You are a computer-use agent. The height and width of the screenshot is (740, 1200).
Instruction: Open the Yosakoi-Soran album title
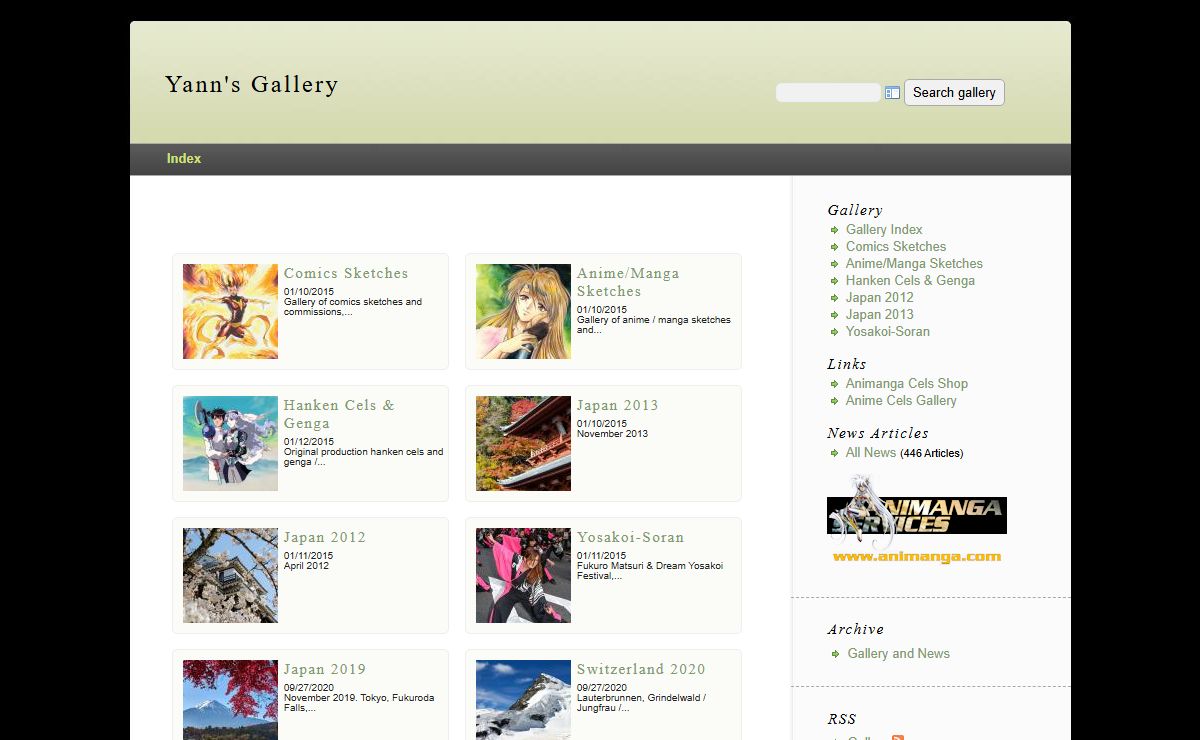pyautogui.click(x=631, y=537)
